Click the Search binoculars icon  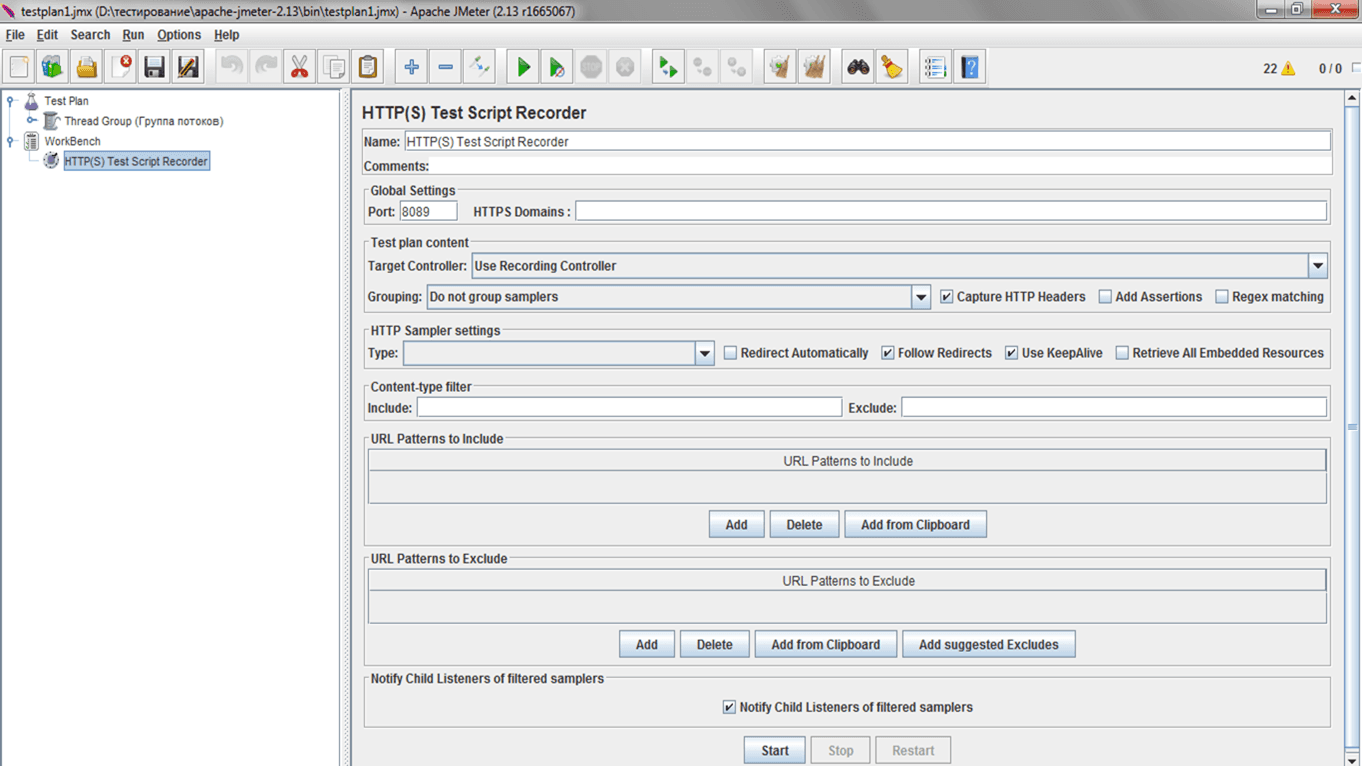coord(858,67)
